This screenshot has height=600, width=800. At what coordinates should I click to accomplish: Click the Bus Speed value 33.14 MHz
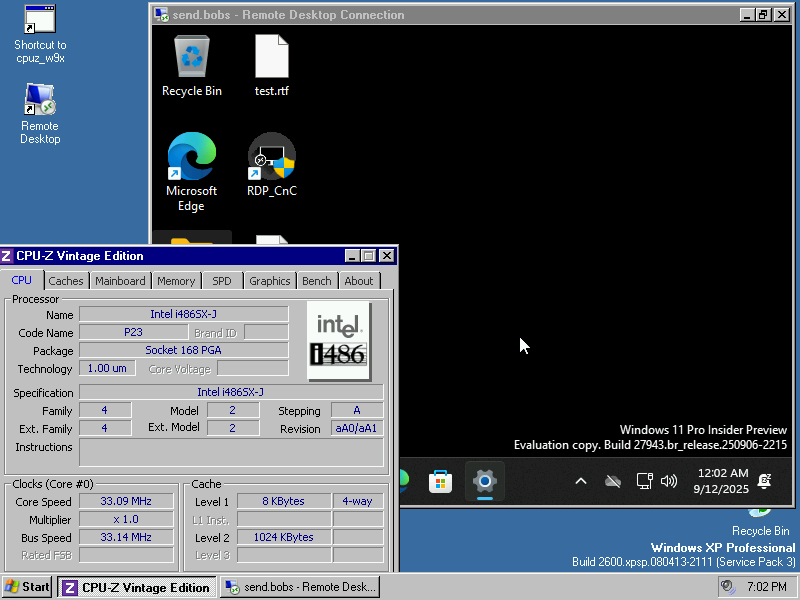(x=126, y=537)
